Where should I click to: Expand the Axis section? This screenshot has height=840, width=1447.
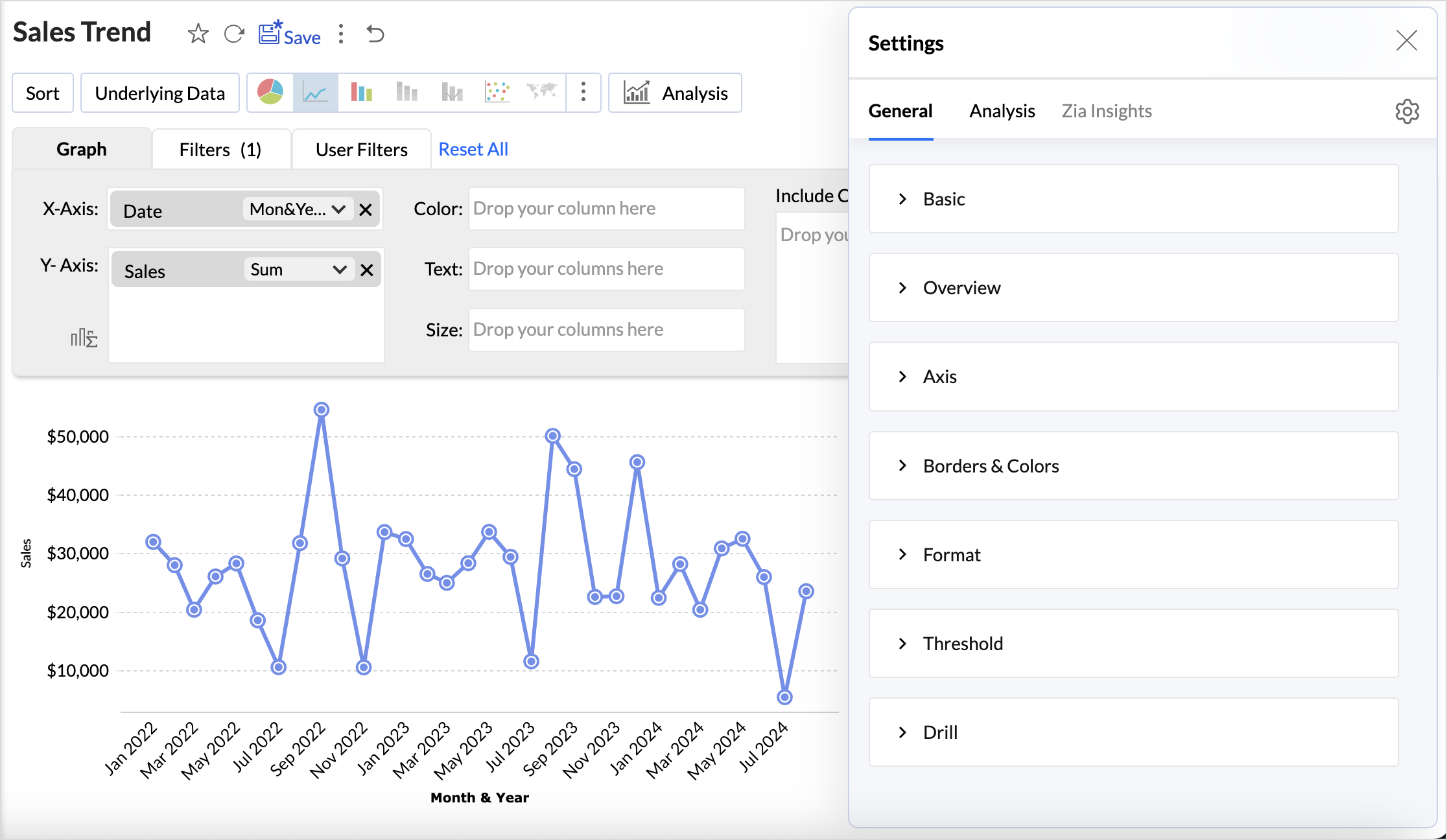(1134, 377)
